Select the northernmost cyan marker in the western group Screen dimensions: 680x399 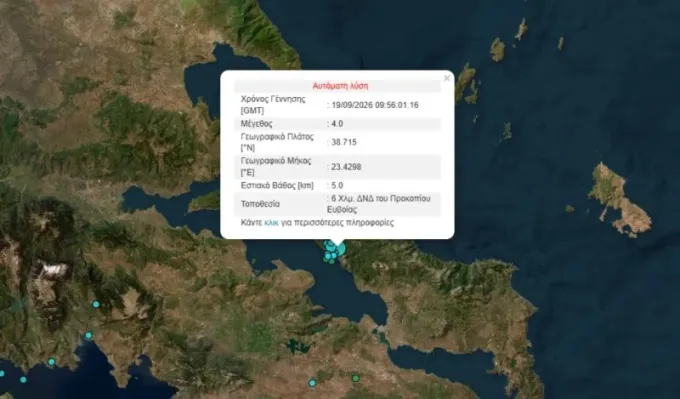coord(96,304)
